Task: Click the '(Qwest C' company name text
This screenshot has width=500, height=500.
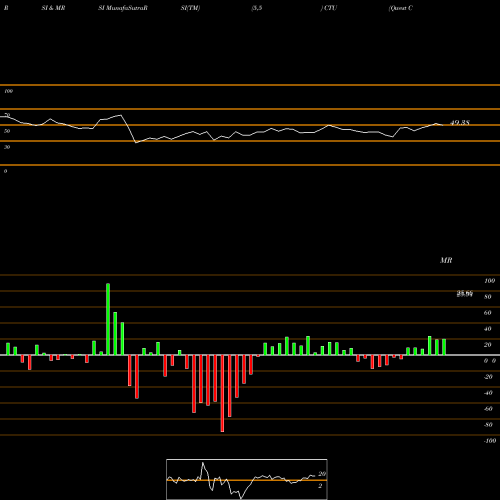Action: (401, 8)
